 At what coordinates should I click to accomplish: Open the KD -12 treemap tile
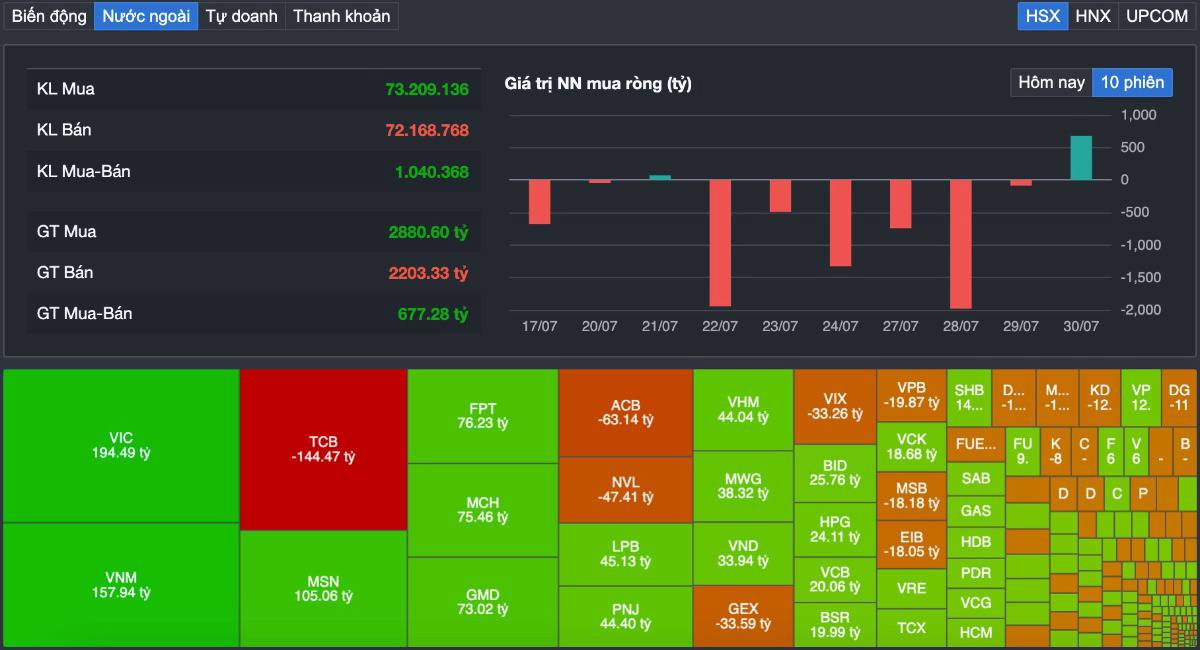coord(1100,398)
